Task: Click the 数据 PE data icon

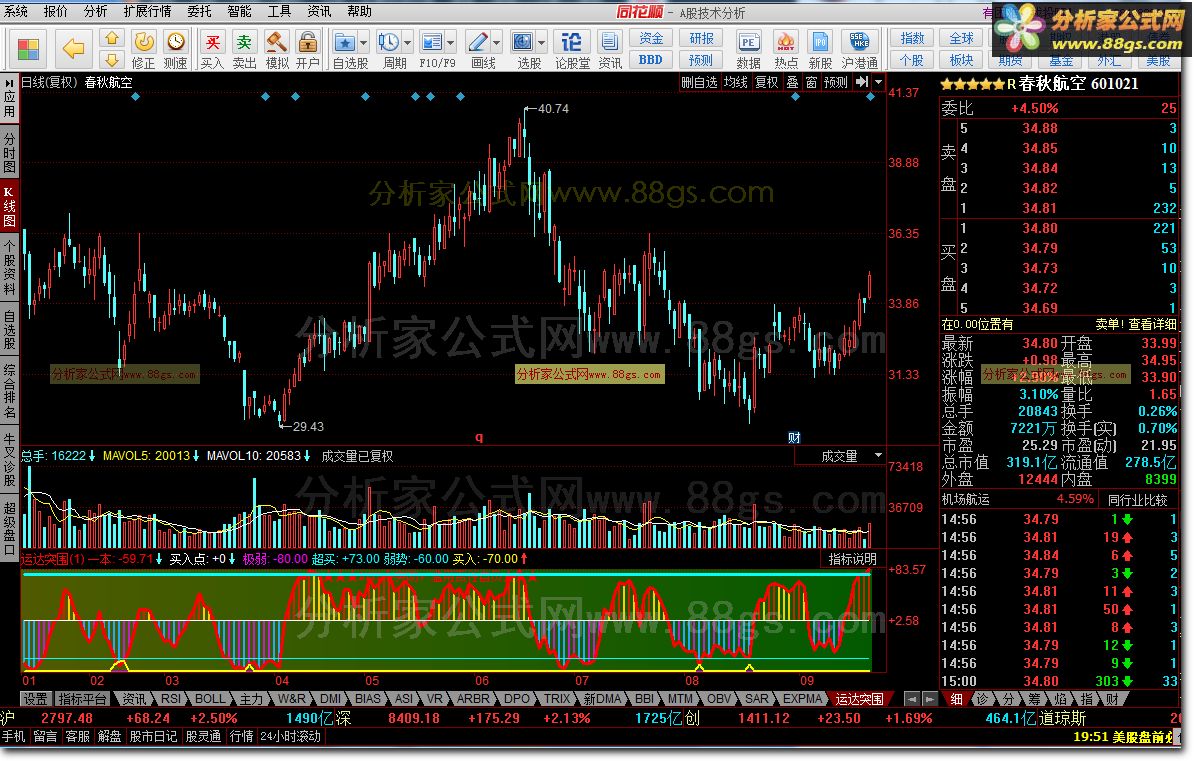Action: click(749, 42)
